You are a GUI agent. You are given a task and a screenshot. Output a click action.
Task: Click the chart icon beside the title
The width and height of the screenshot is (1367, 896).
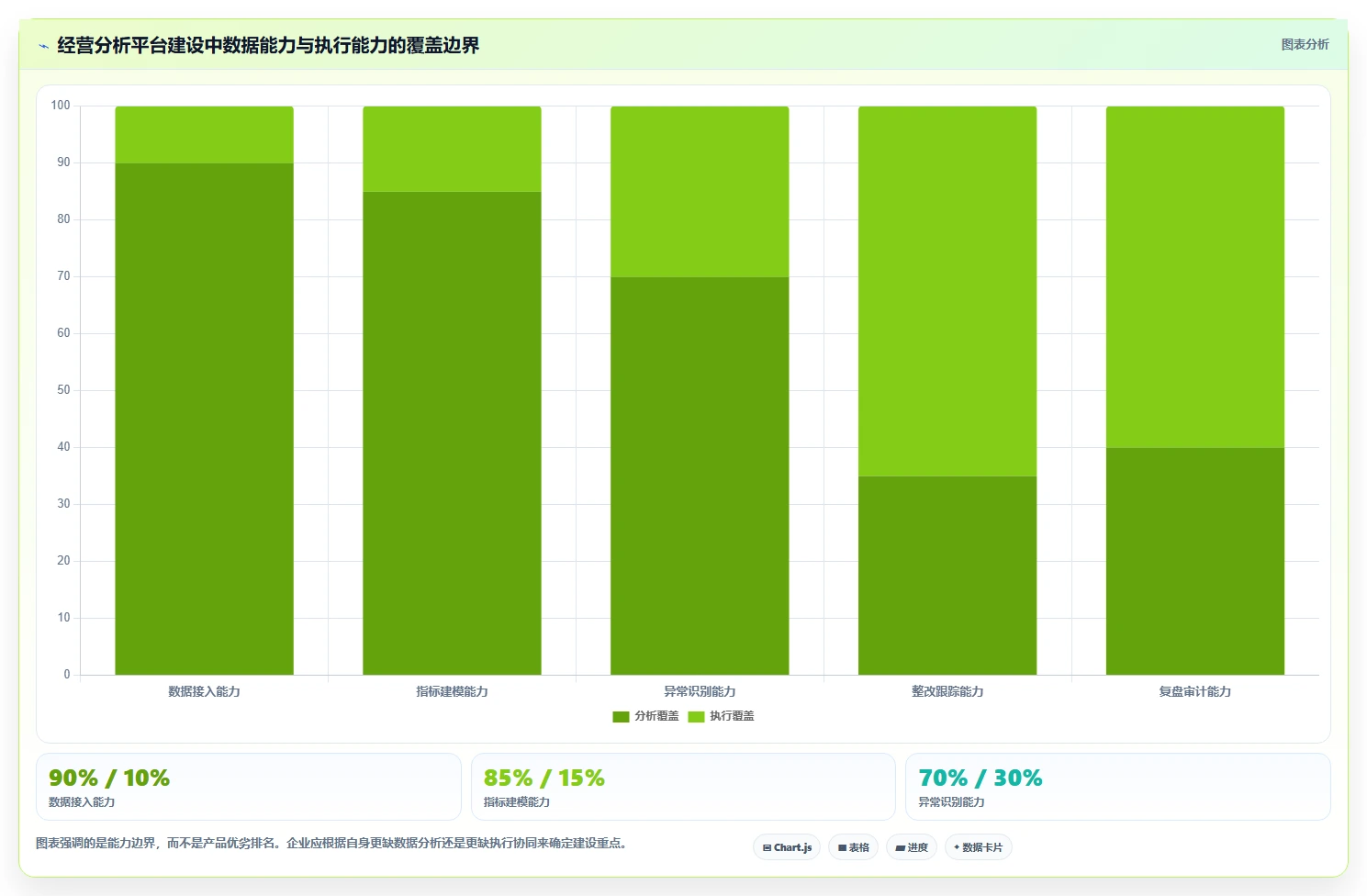43,46
